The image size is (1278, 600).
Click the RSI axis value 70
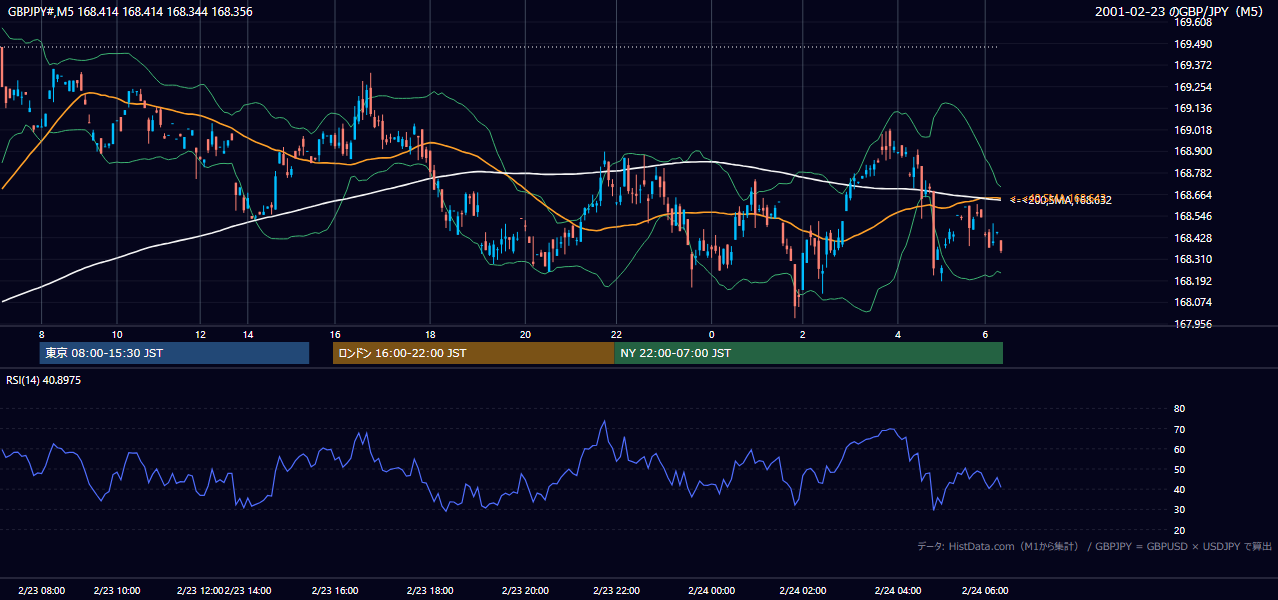[1179, 429]
